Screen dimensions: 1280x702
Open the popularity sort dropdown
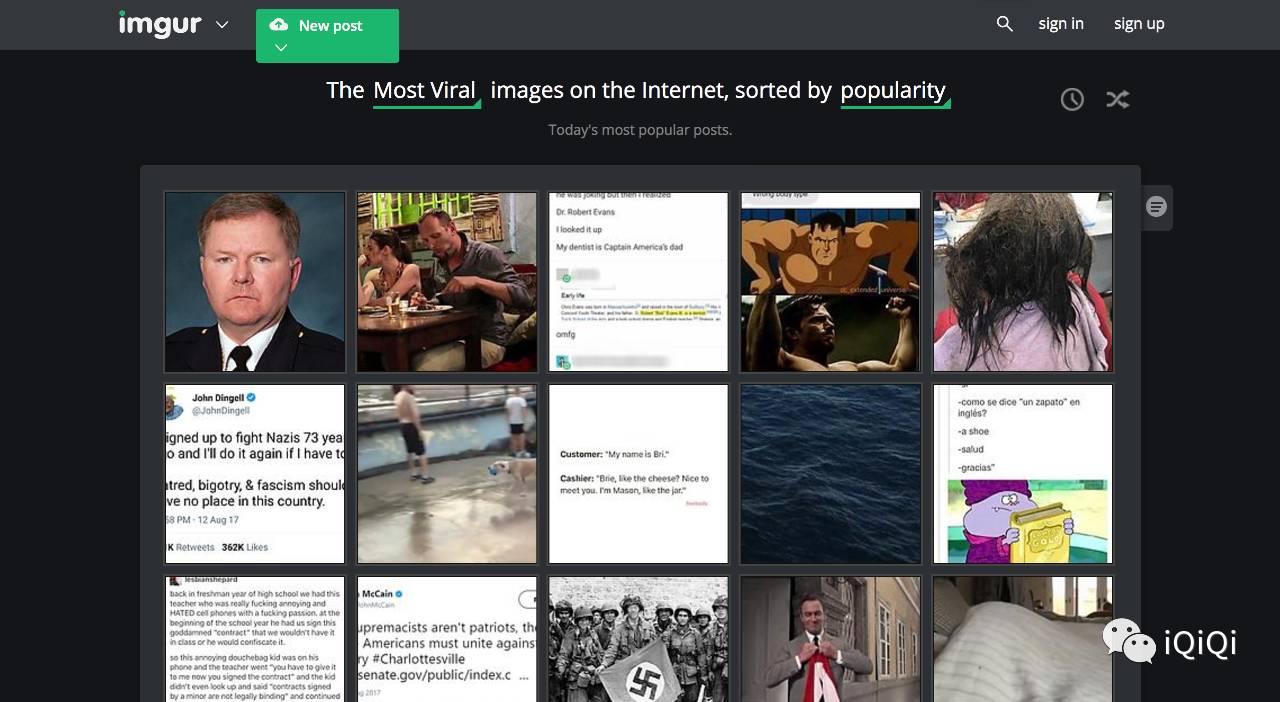pyautogui.click(x=895, y=91)
